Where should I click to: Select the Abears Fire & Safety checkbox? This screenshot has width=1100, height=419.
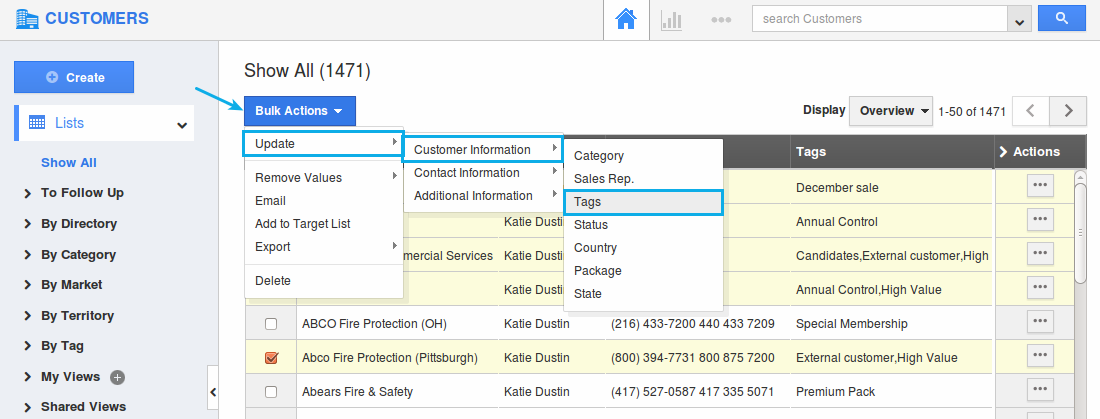(271, 392)
